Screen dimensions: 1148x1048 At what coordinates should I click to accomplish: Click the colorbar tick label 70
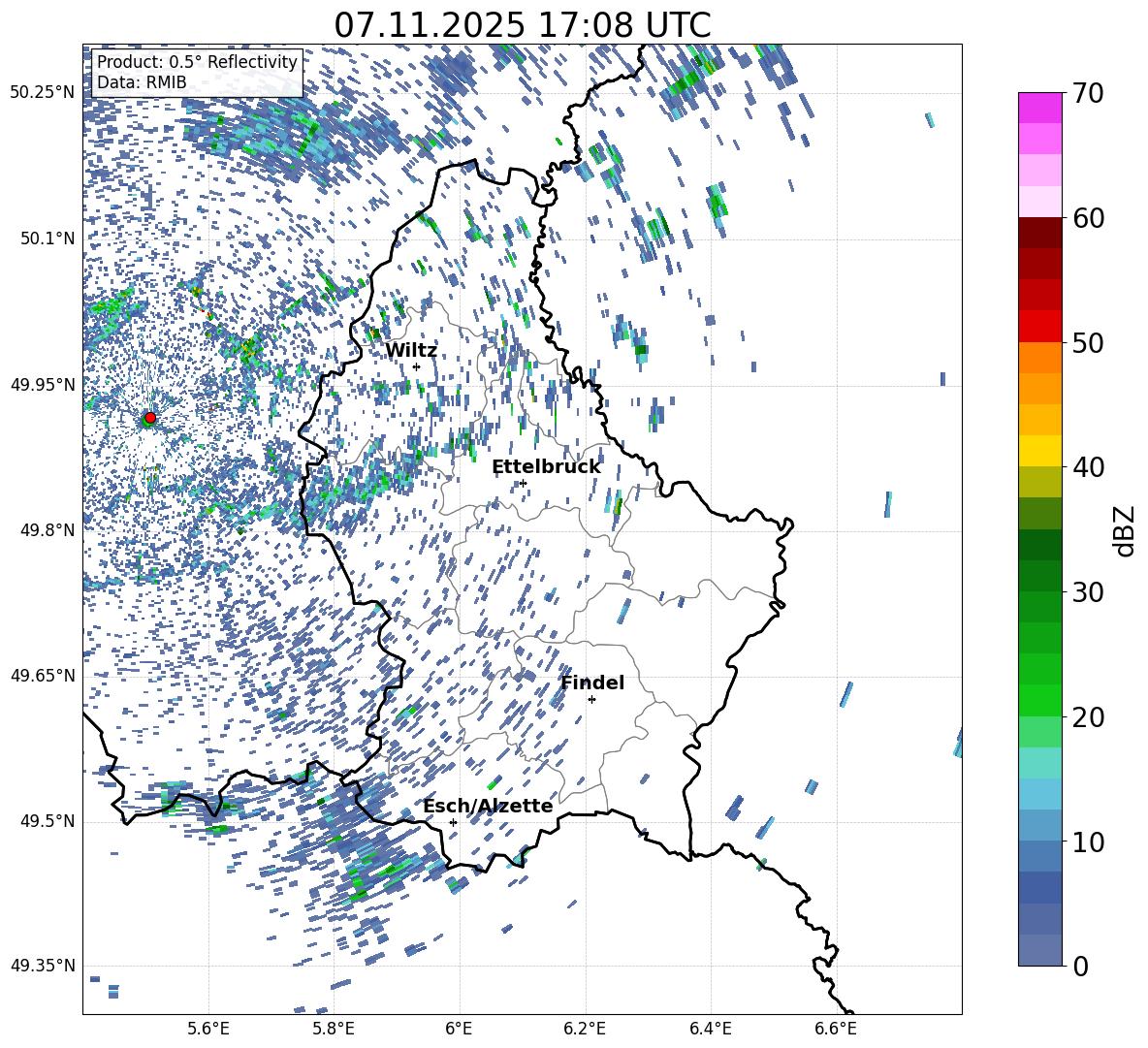1088,94
